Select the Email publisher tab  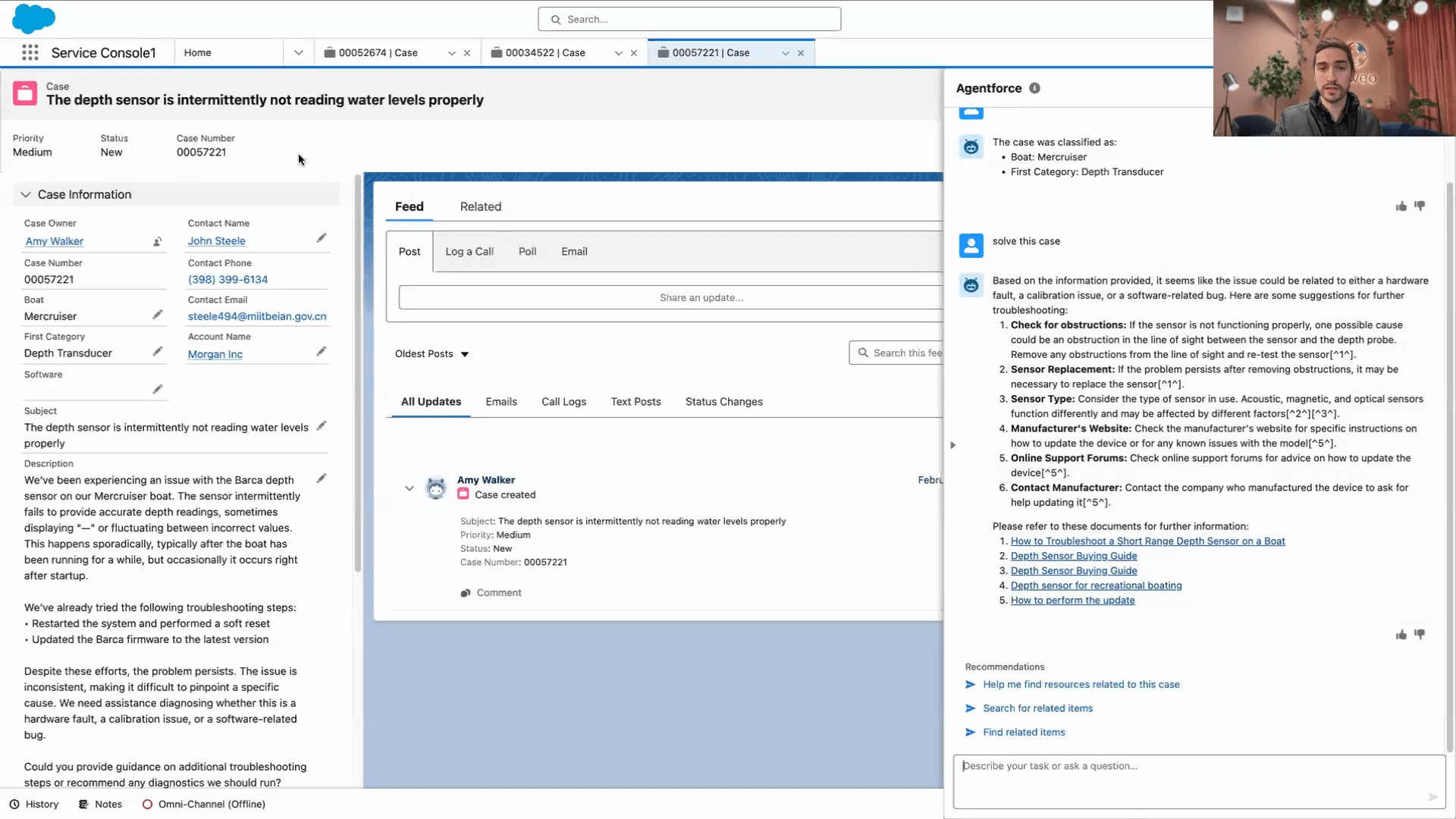[x=574, y=252]
